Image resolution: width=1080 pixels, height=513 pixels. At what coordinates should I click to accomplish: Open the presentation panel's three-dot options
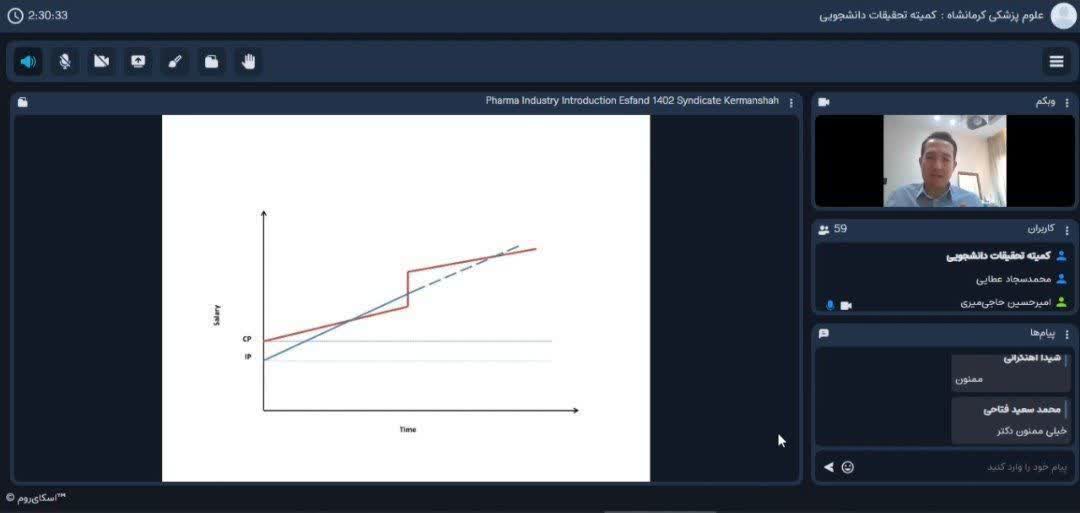pos(791,102)
